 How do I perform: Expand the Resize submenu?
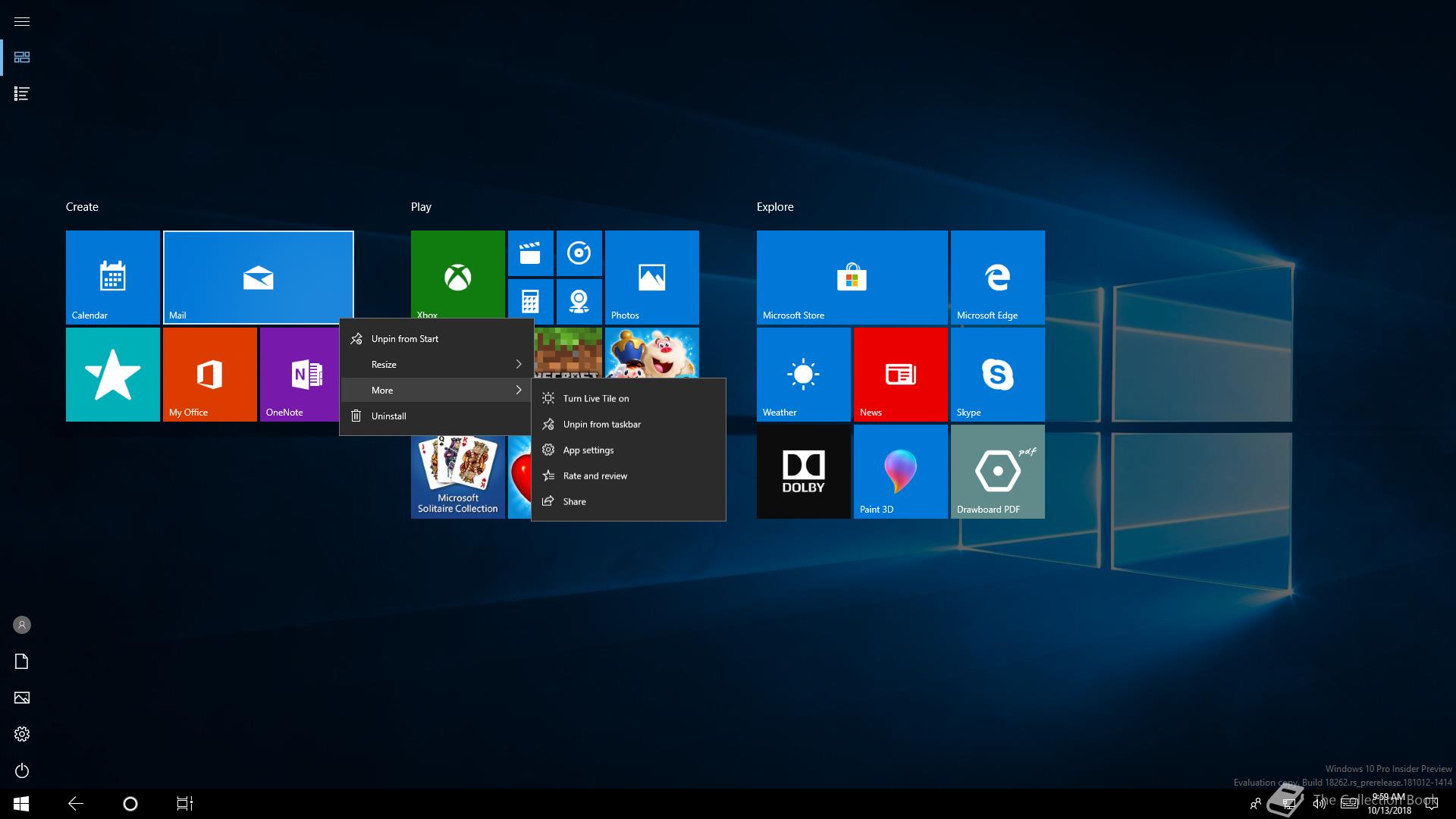pyautogui.click(x=437, y=365)
